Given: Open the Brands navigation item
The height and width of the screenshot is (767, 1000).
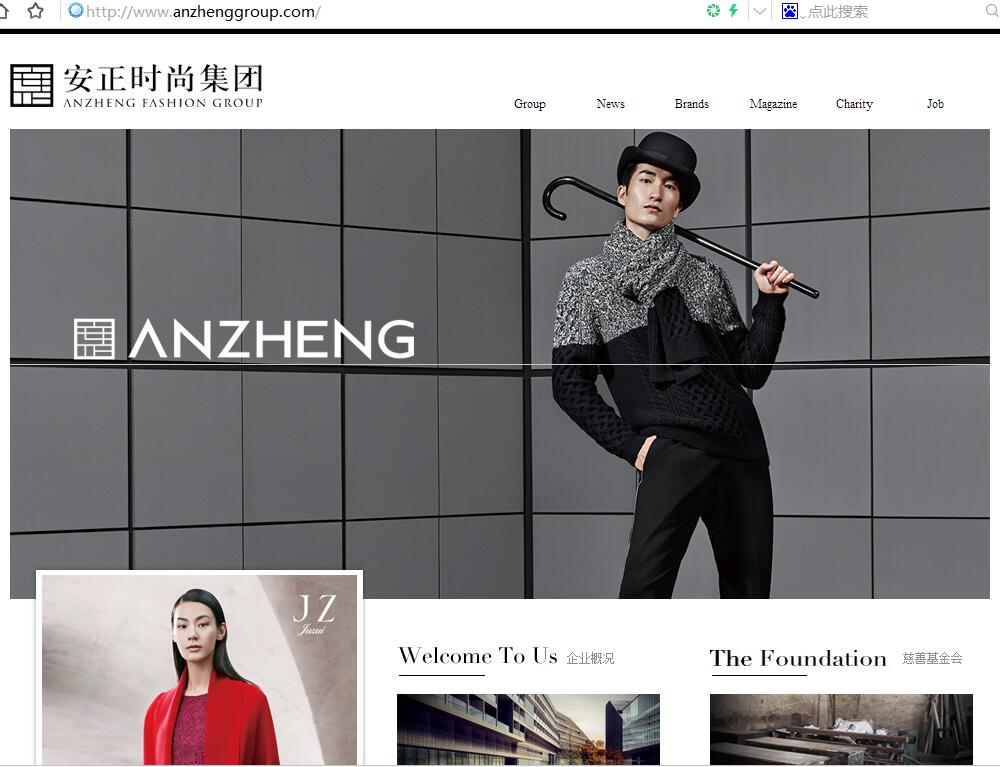Looking at the screenshot, I should (x=691, y=103).
